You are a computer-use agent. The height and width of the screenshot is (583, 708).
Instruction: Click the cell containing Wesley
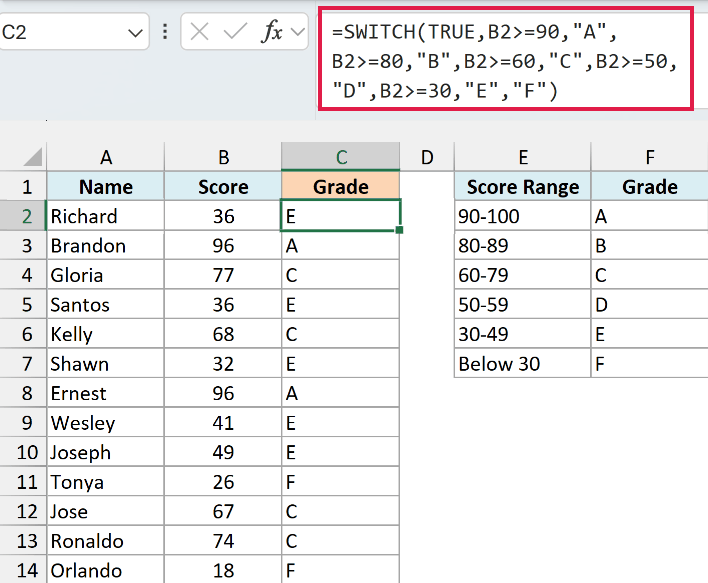click(x=106, y=423)
